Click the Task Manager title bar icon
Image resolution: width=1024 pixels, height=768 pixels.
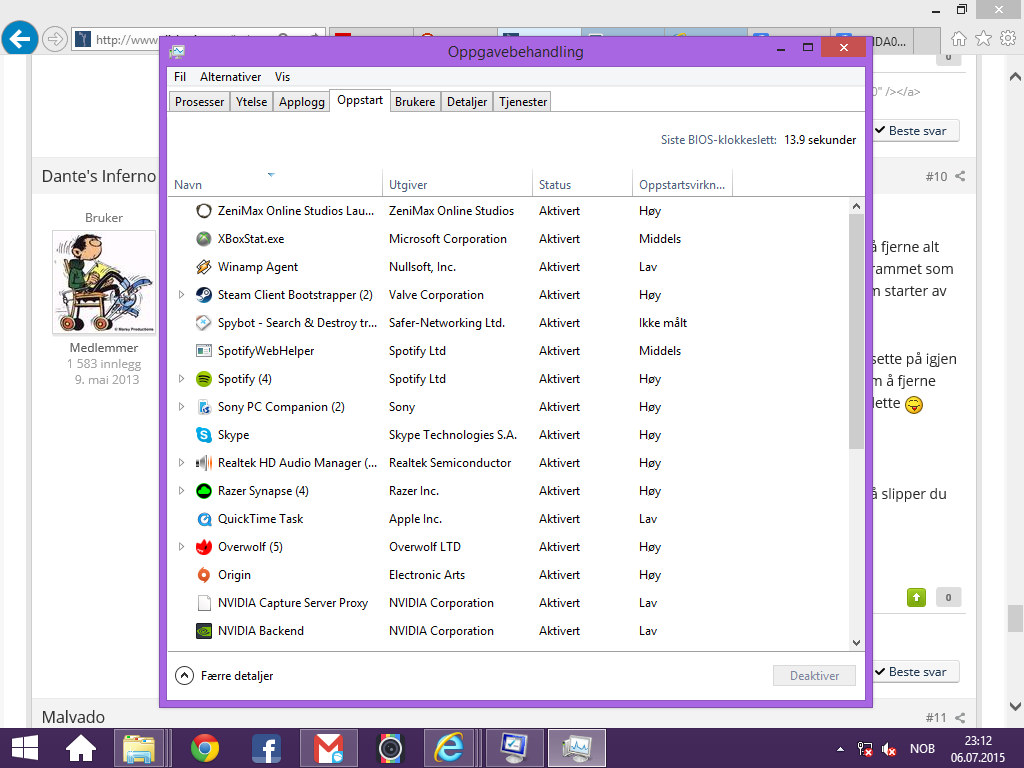pos(177,52)
